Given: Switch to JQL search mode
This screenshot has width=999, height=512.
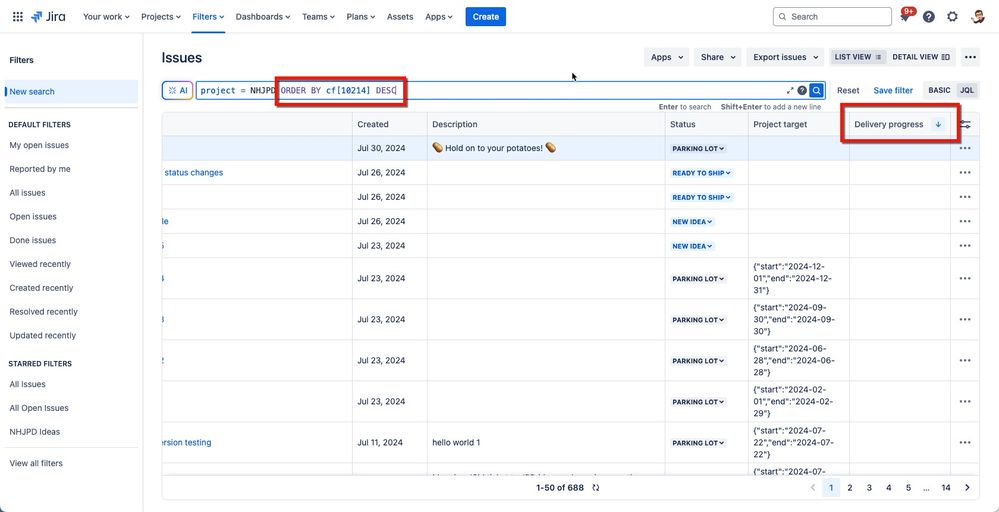Looking at the screenshot, I should pyautogui.click(x=967, y=90).
